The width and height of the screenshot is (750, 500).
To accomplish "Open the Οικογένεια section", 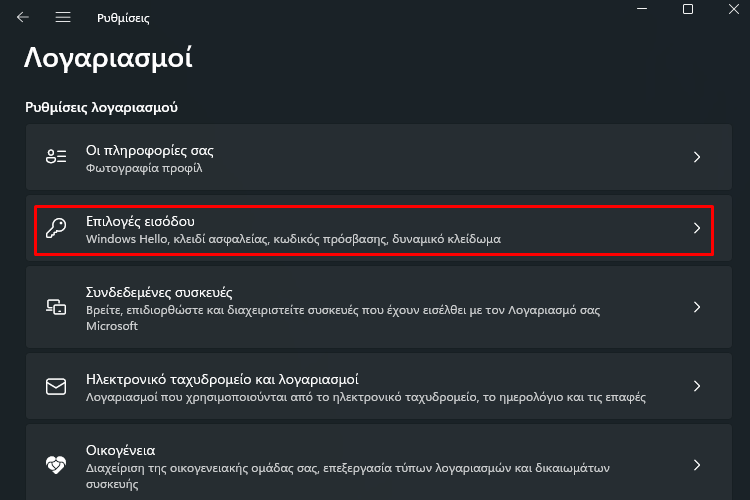I will [x=379, y=462].
